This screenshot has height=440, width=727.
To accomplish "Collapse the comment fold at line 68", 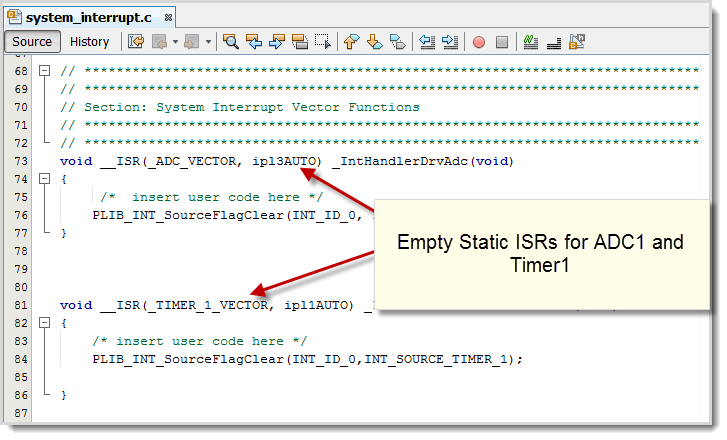I will (x=44, y=70).
